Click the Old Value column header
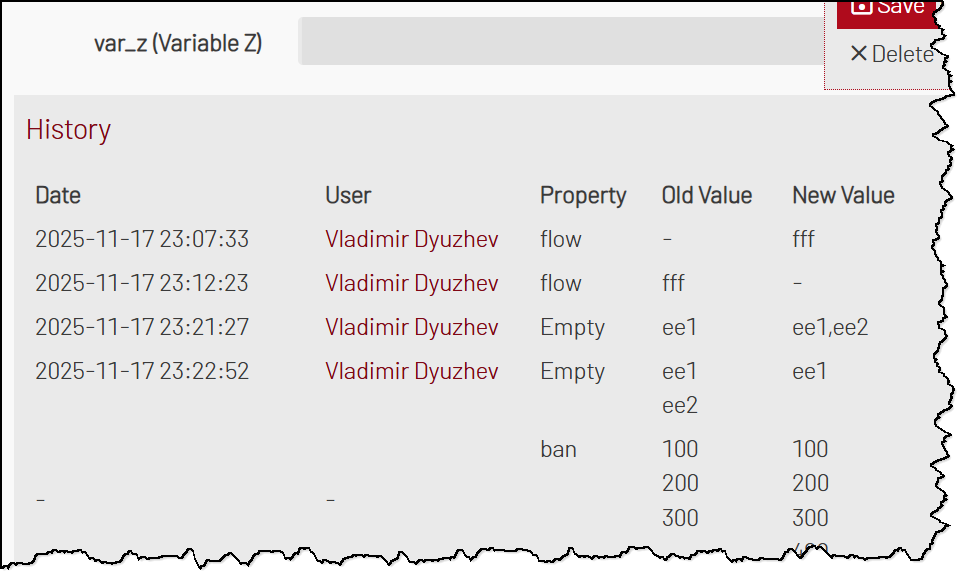This screenshot has height=581, width=967. [x=707, y=195]
